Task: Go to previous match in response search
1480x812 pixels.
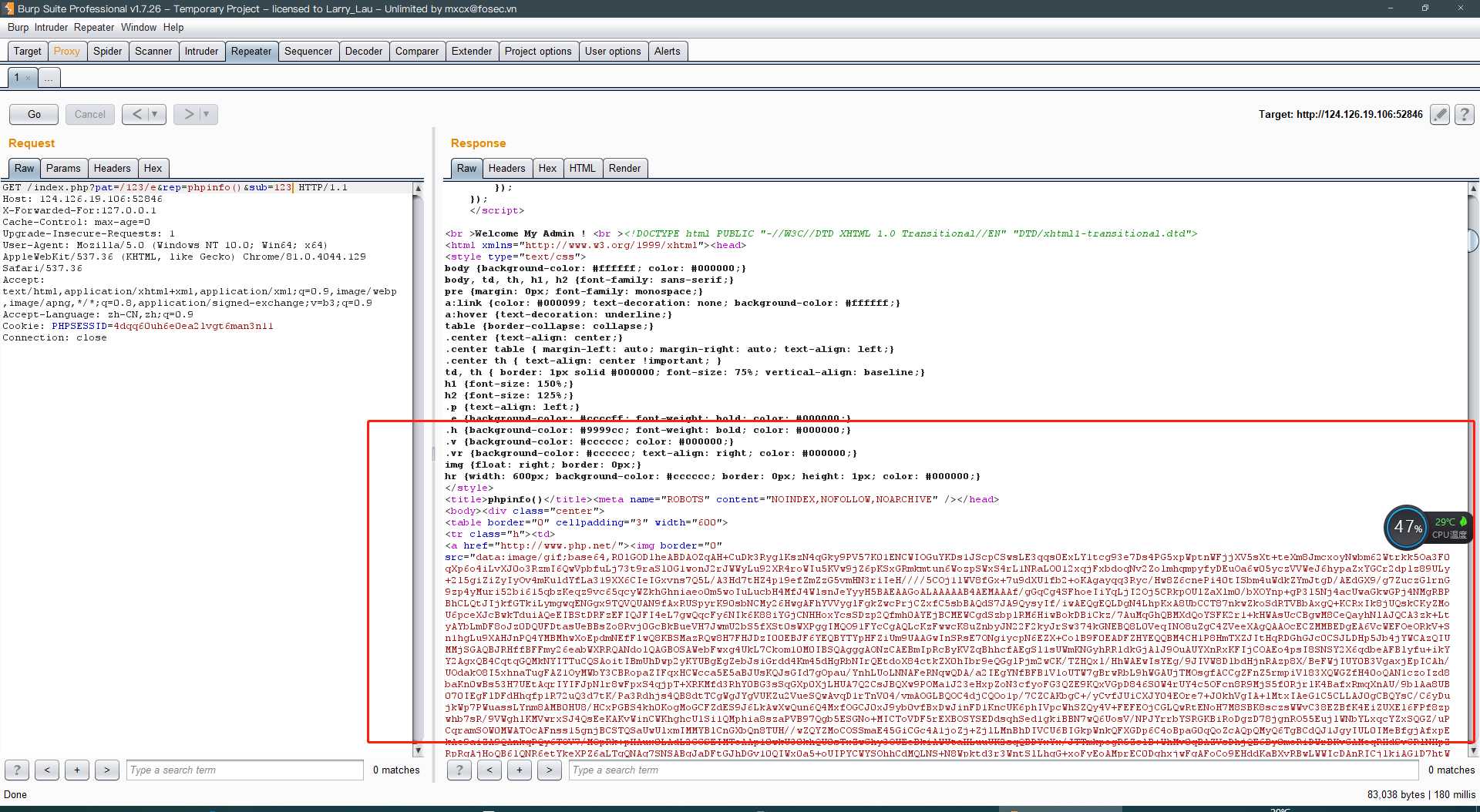Action: [x=489, y=770]
